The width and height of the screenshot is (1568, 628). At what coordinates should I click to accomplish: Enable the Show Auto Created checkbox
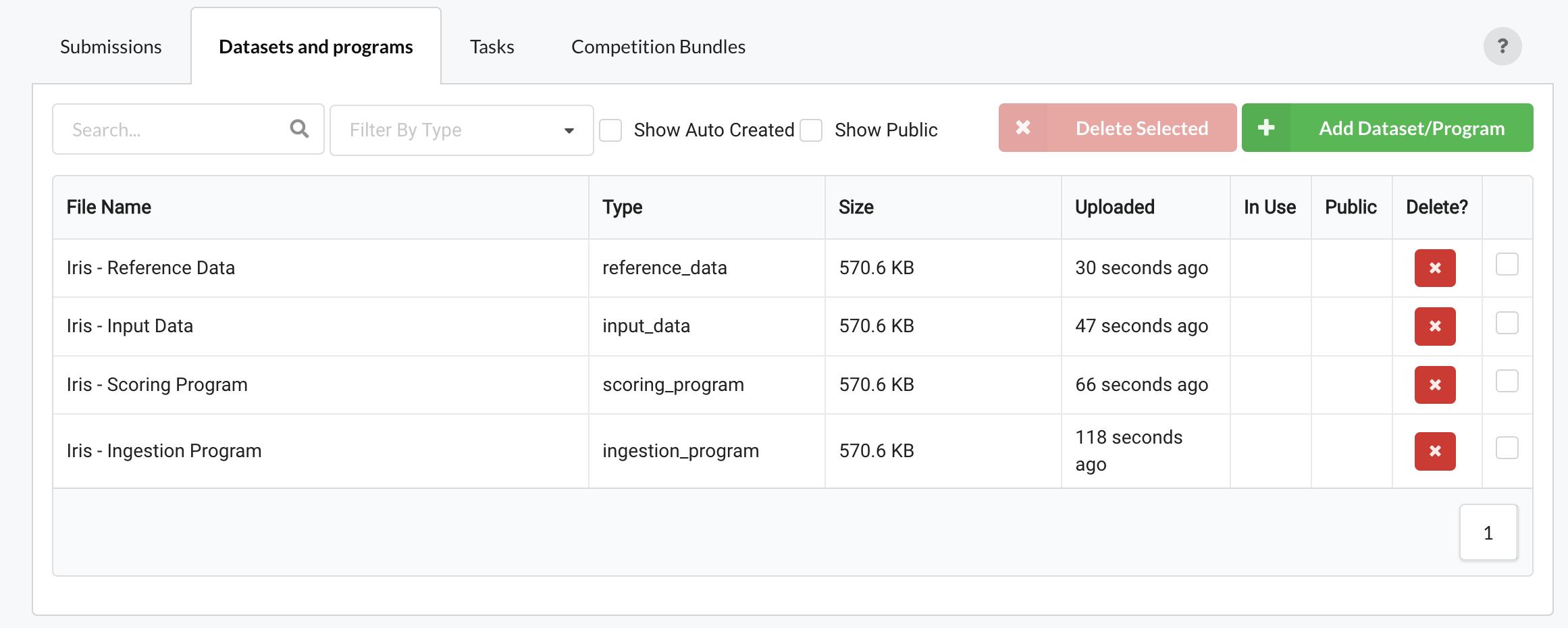[x=611, y=130]
